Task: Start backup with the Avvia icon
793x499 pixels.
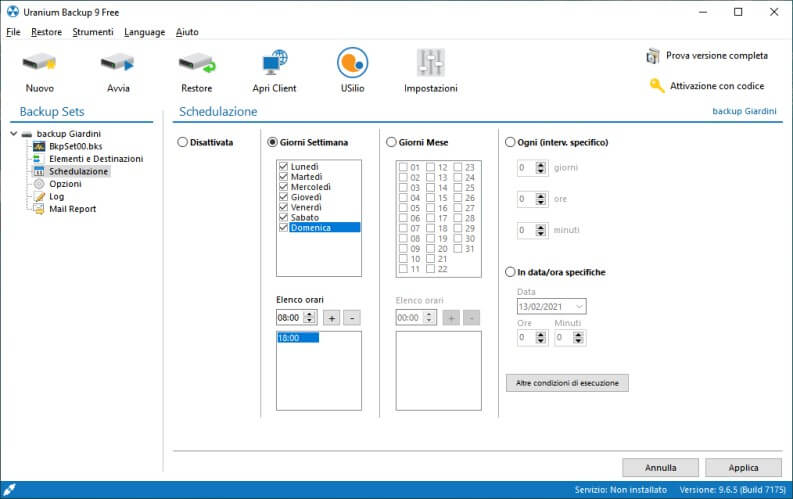Action: point(117,64)
